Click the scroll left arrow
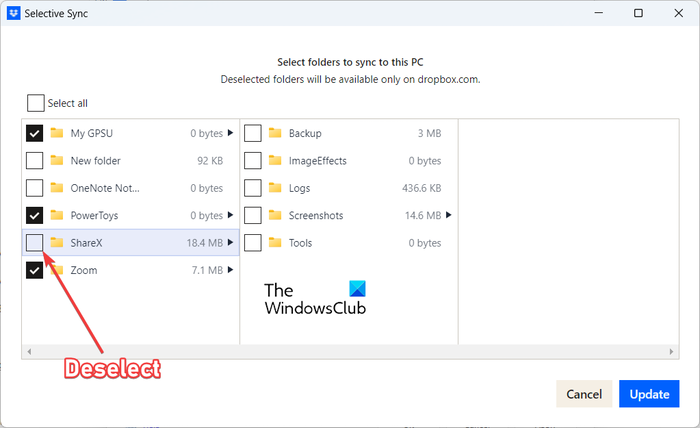This screenshot has width=700, height=428. [x=29, y=352]
